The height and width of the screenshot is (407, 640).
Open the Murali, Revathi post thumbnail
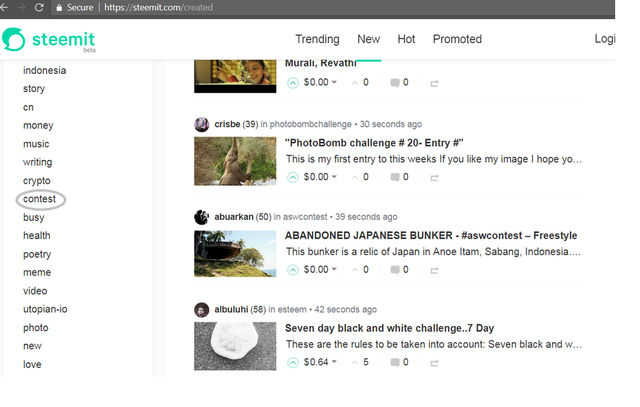[x=235, y=76]
